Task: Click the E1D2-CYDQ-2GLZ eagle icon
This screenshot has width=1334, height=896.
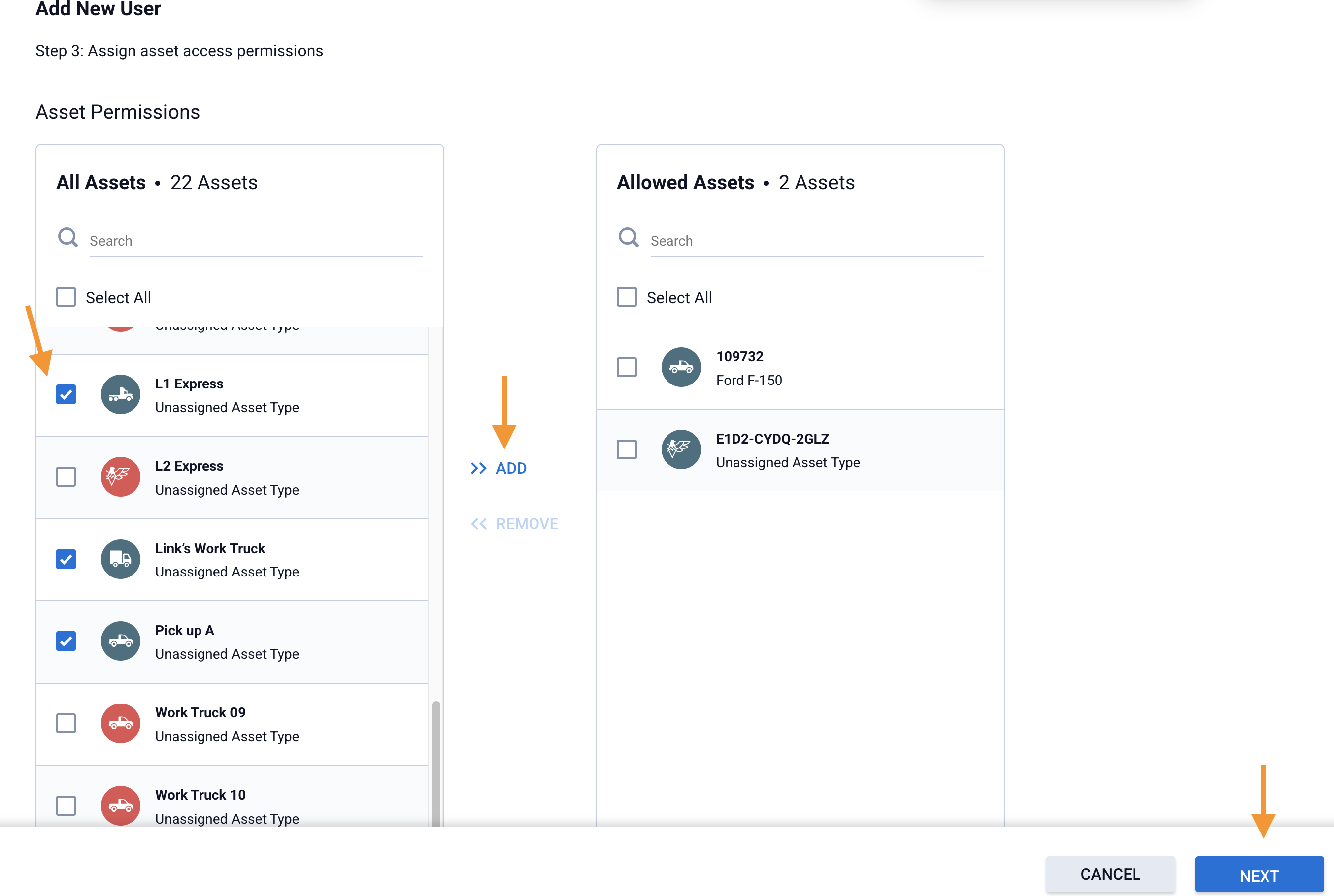Action: coord(681,449)
